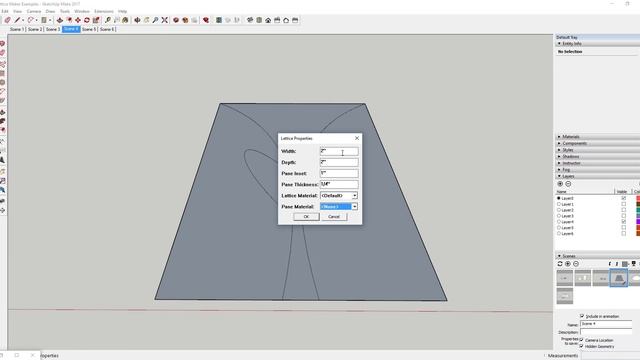Toggle visibility checkbox for Layer6
The image size is (640, 360).
pos(623,233)
